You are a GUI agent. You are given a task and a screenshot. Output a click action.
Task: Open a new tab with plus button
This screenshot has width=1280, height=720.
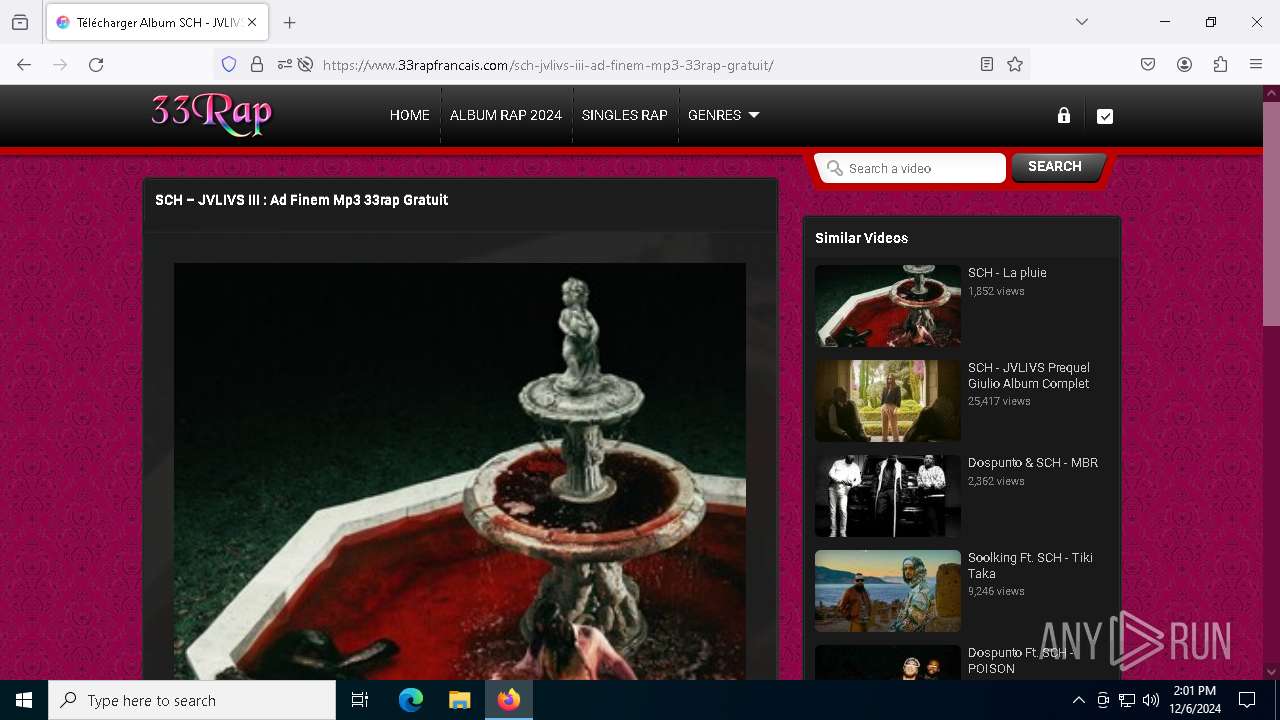(290, 22)
